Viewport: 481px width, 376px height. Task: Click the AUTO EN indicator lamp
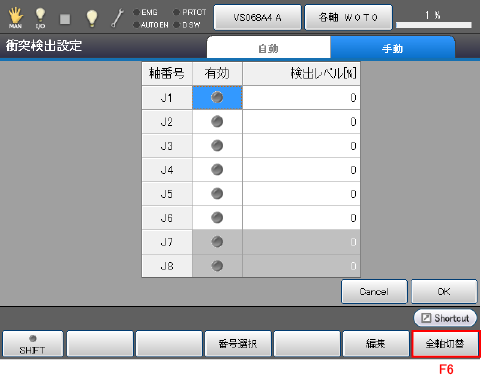coord(136,25)
